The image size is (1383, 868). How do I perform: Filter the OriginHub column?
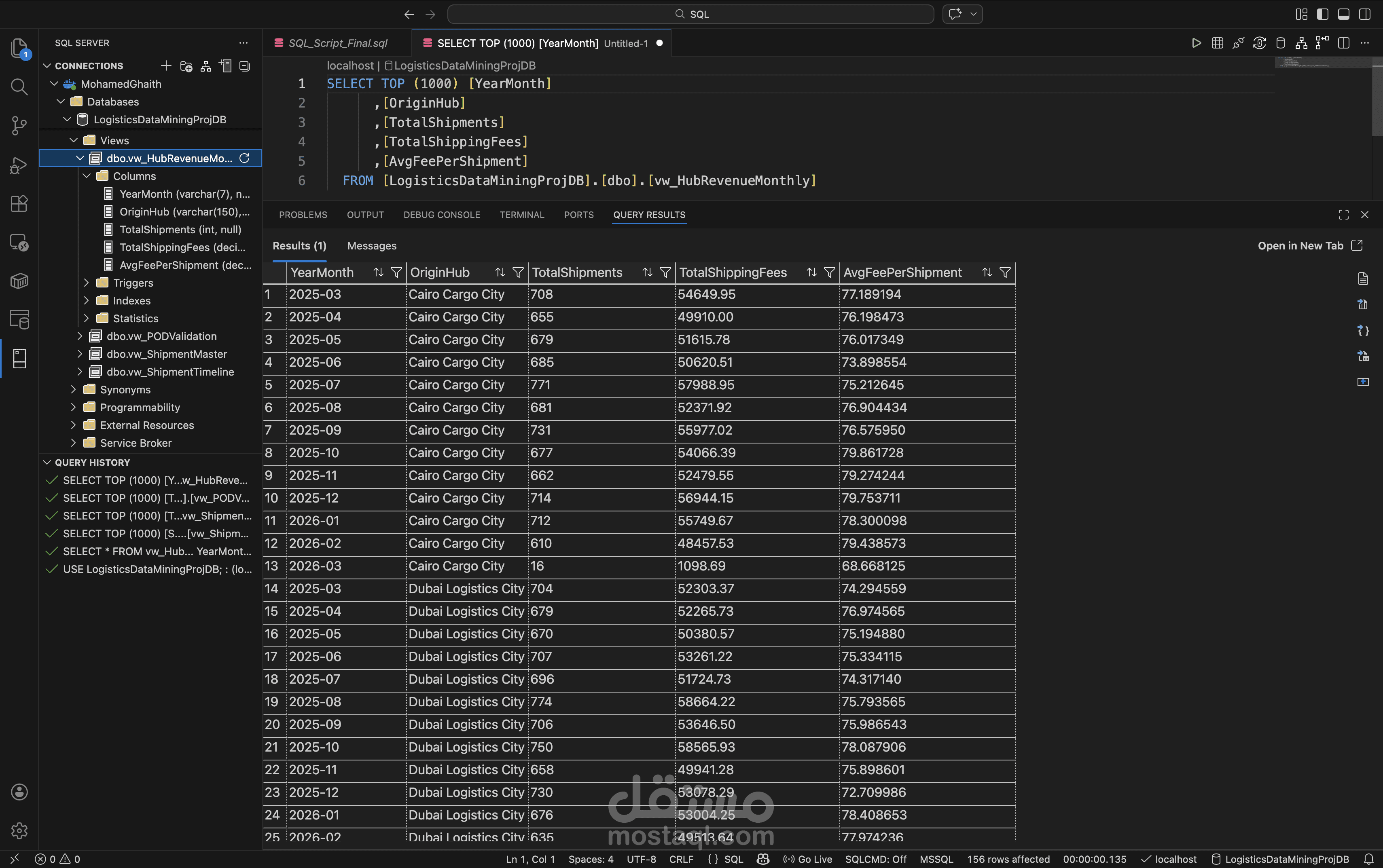coord(518,272)
